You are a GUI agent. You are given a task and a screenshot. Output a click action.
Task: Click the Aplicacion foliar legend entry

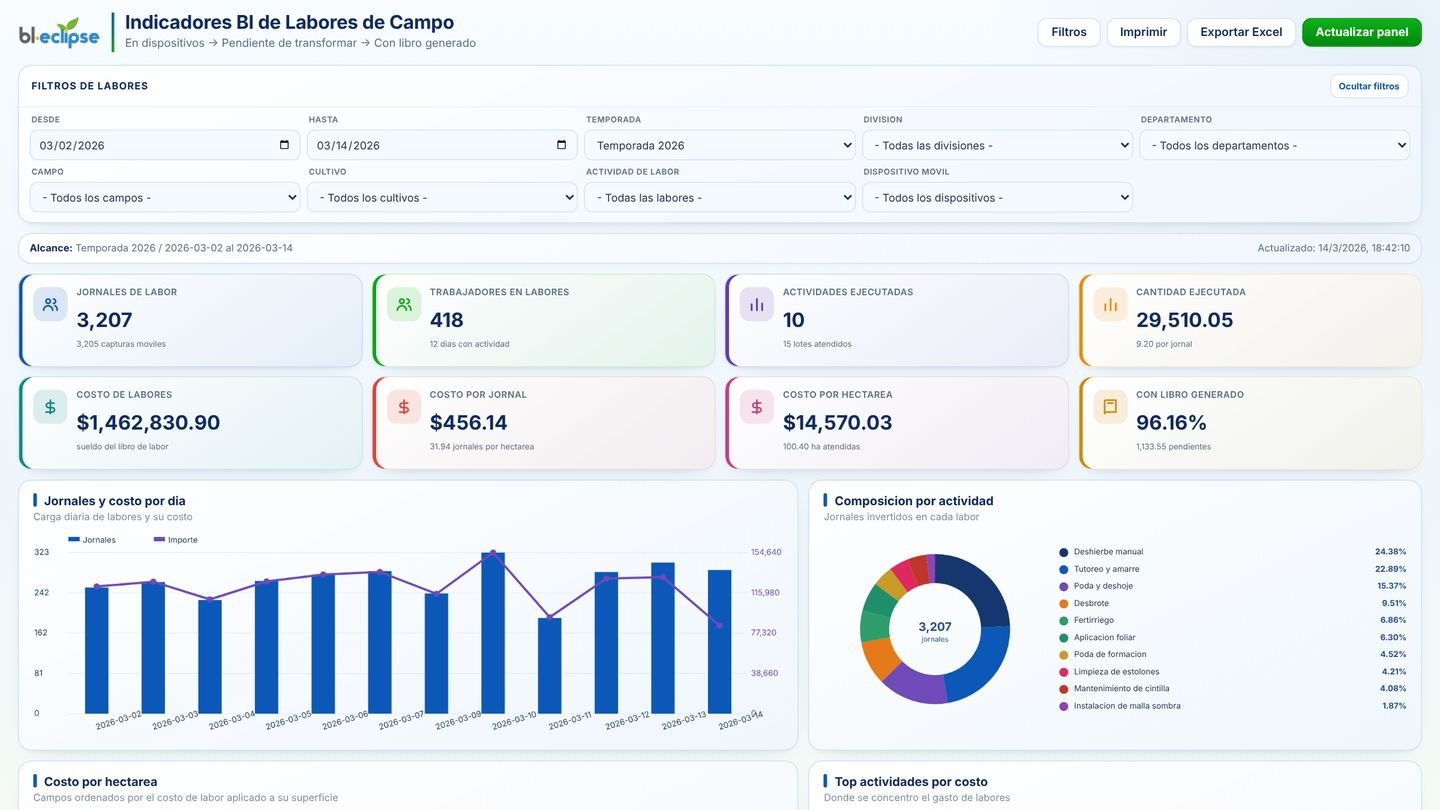[x=1232, y=637]
